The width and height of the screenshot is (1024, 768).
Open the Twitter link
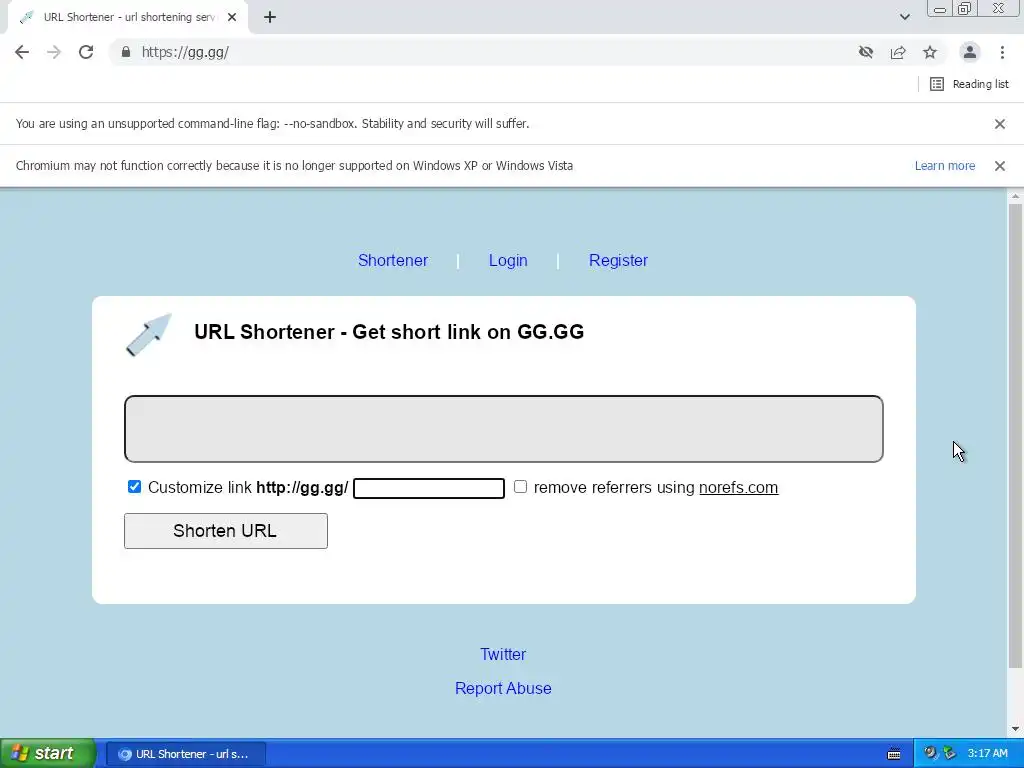(x=503, y=654)
